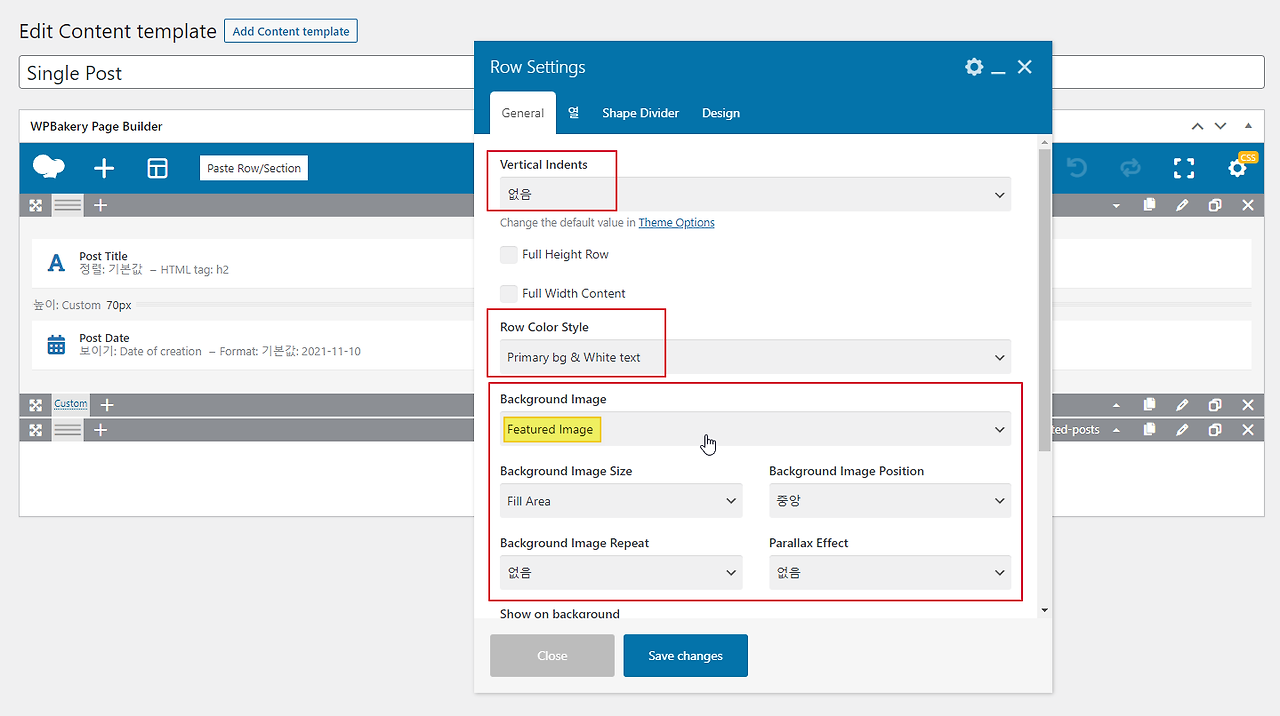Open Background Image dropdown showing Featured Image
Image resolution: width=1280 pixels, height=716 pixels.
tap(755, 429)
